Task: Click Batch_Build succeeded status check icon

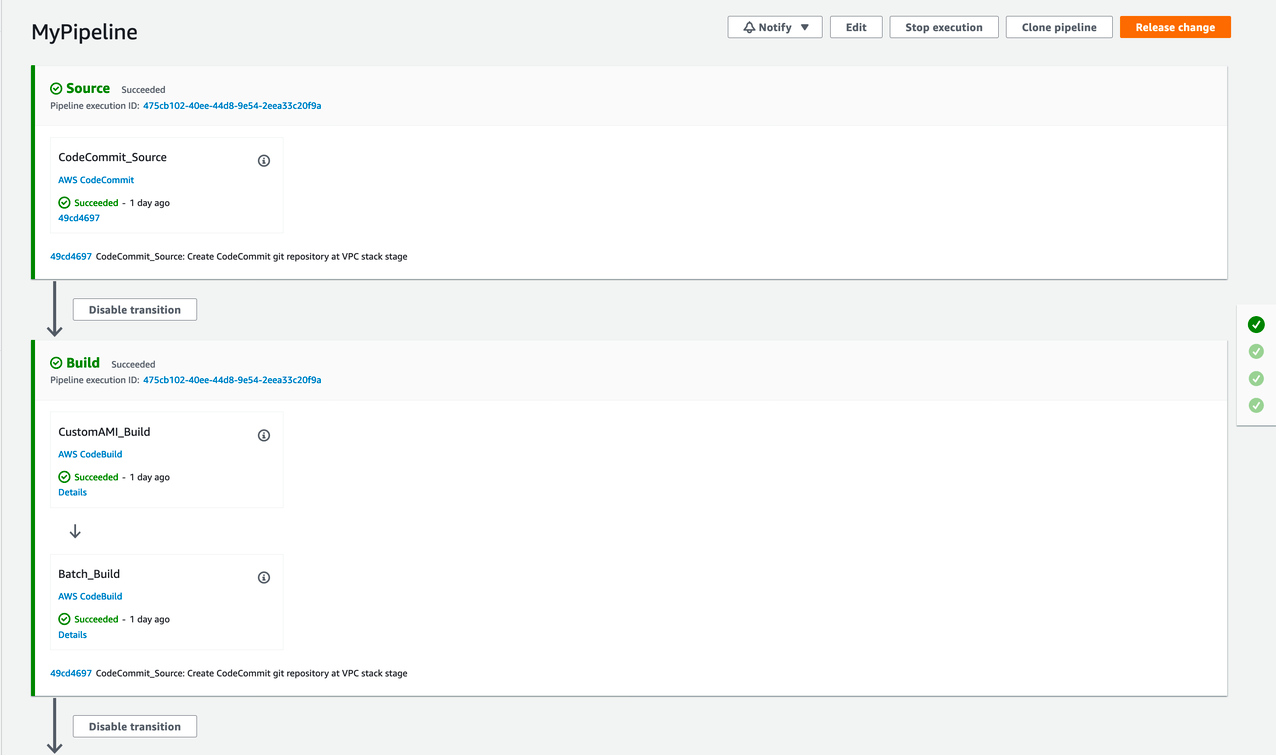Action: [64, 619]
